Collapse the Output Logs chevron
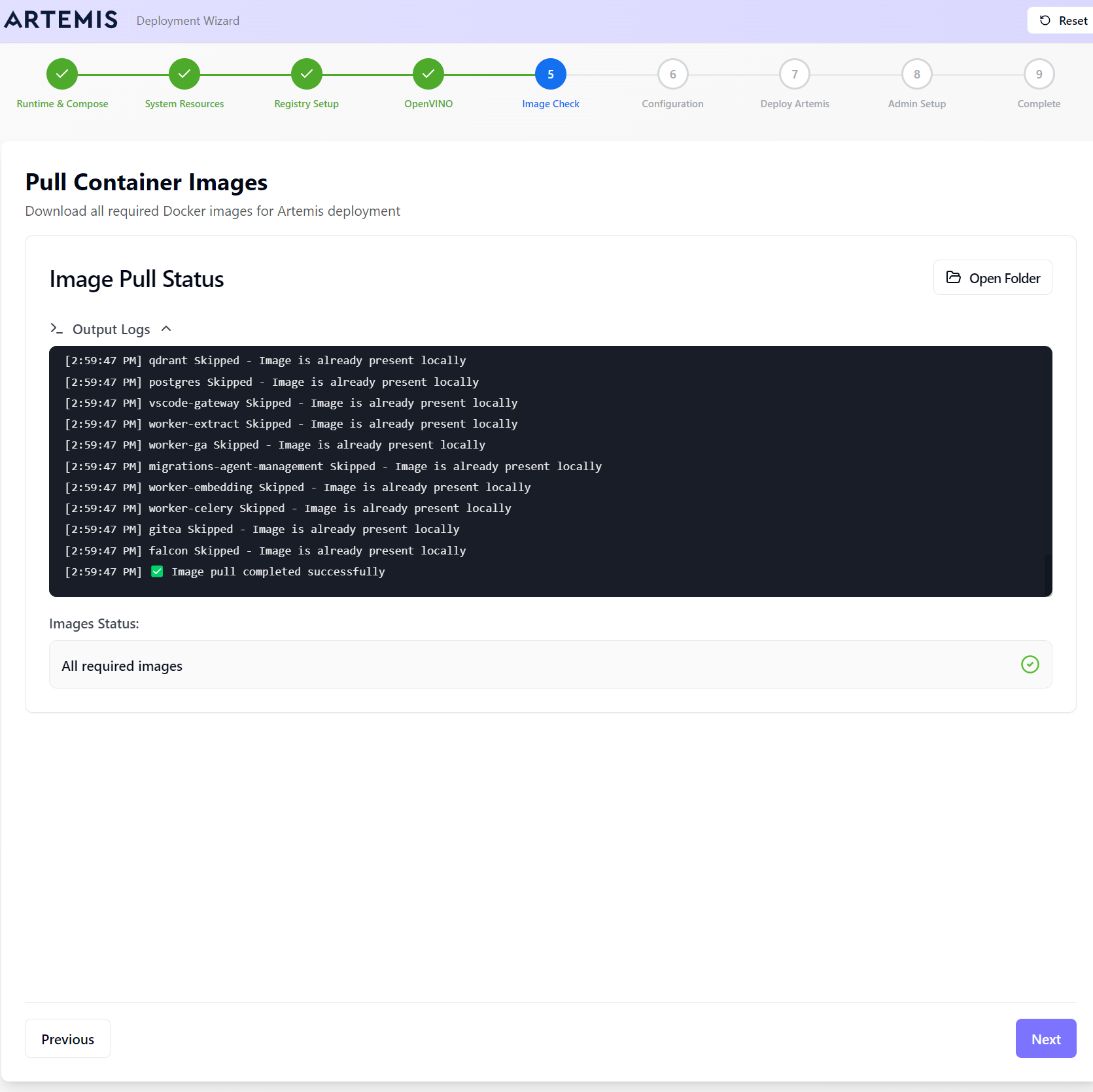Viewport: 1093px width, 1092px height. (166, 329)
